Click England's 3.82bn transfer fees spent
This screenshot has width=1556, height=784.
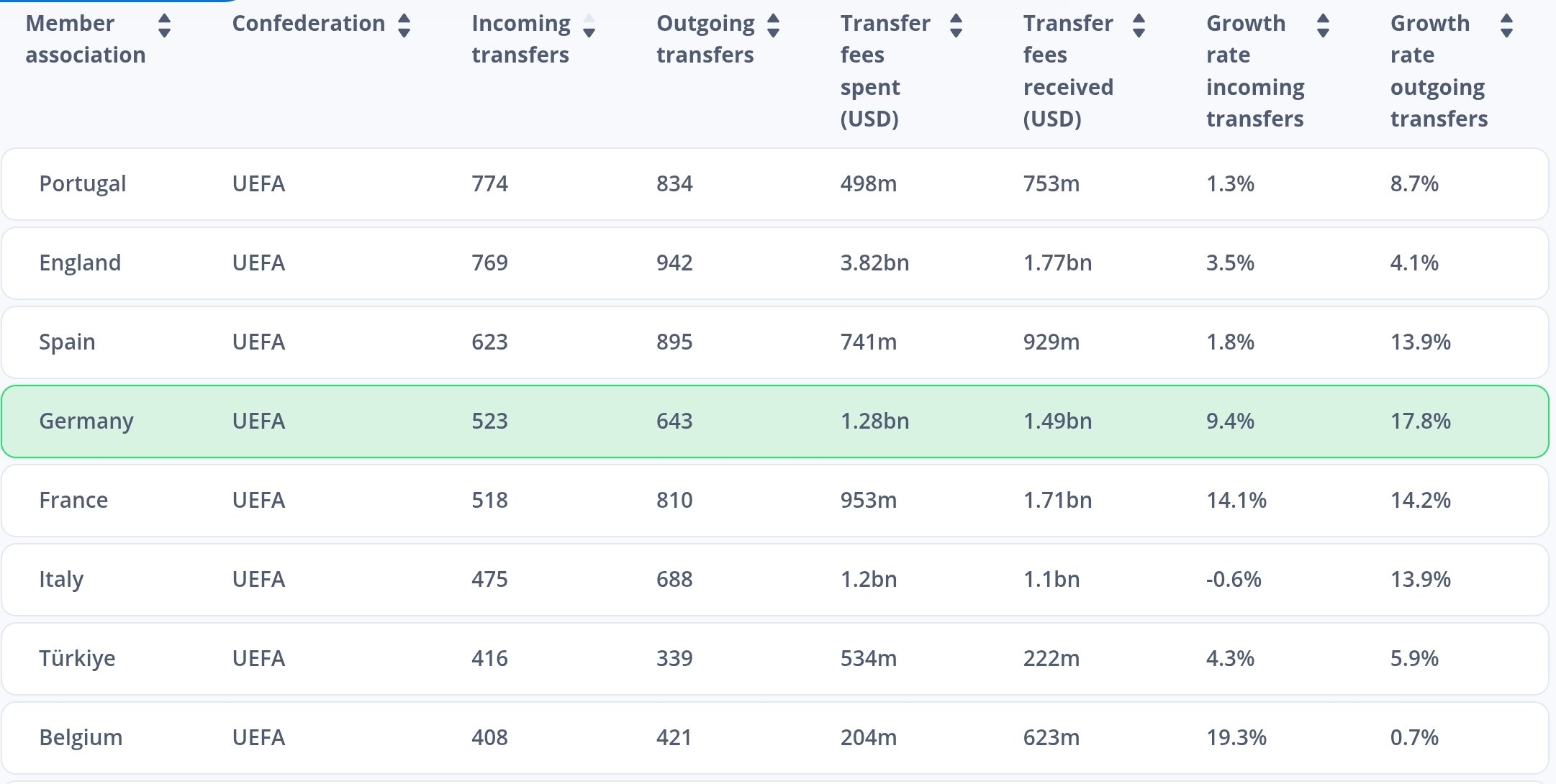874,263
